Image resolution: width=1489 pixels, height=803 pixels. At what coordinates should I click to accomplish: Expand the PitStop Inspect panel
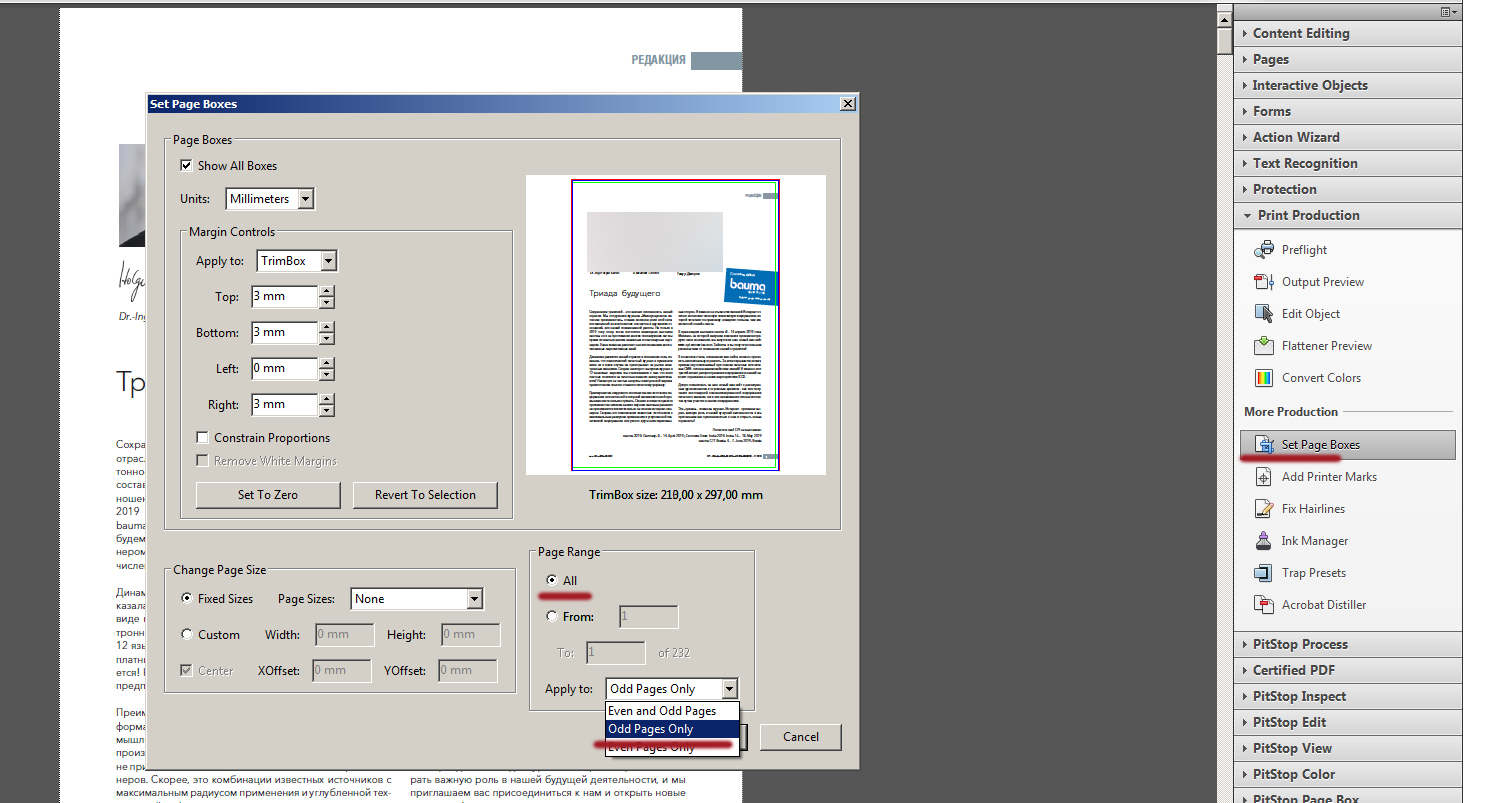[1347, 696]
